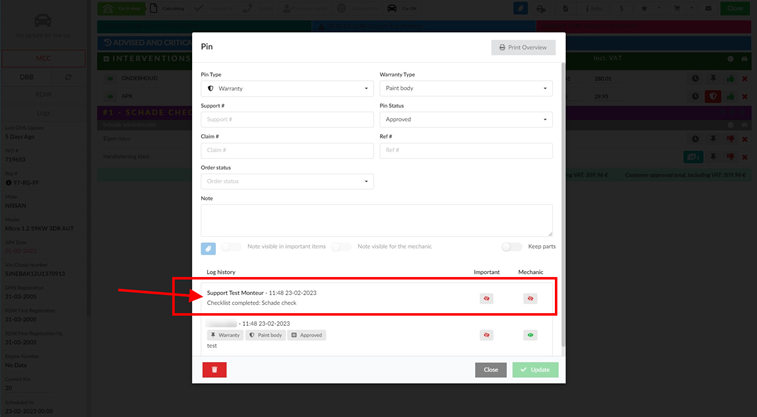This screenshot has height=417, width=757.
Task: Toggle Important visibility for the test log entry
Action: (x=486, y=335)
